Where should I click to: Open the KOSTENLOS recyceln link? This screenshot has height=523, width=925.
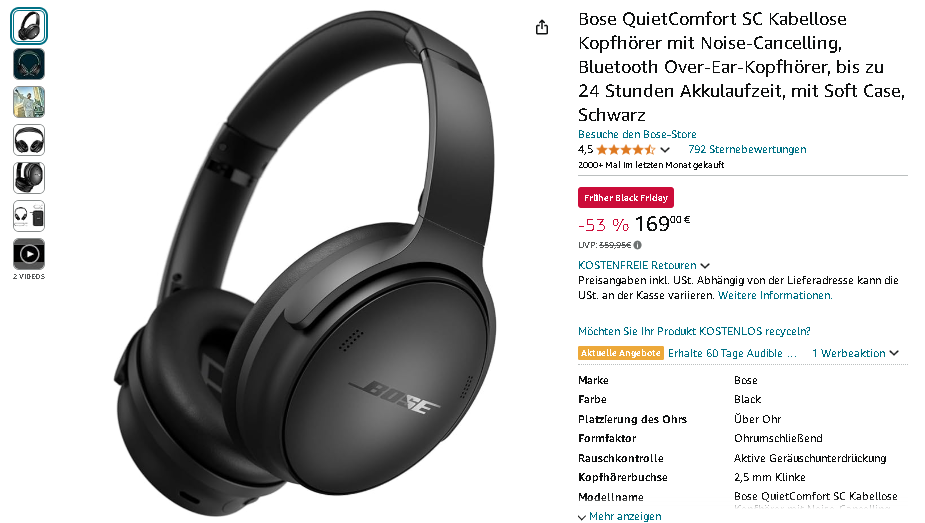pos(694,331)
